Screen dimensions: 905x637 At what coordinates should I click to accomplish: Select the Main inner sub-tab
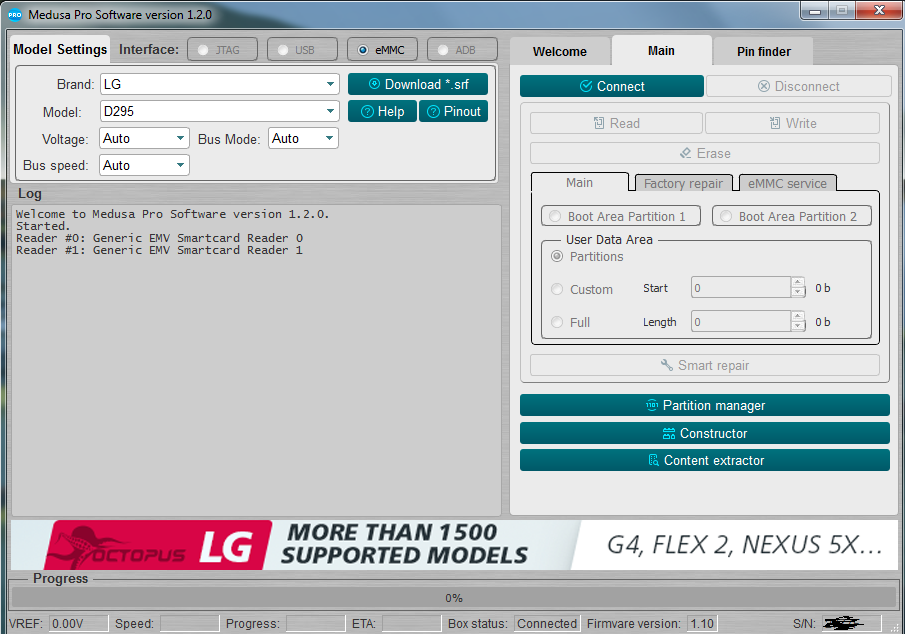click(579, 182)
